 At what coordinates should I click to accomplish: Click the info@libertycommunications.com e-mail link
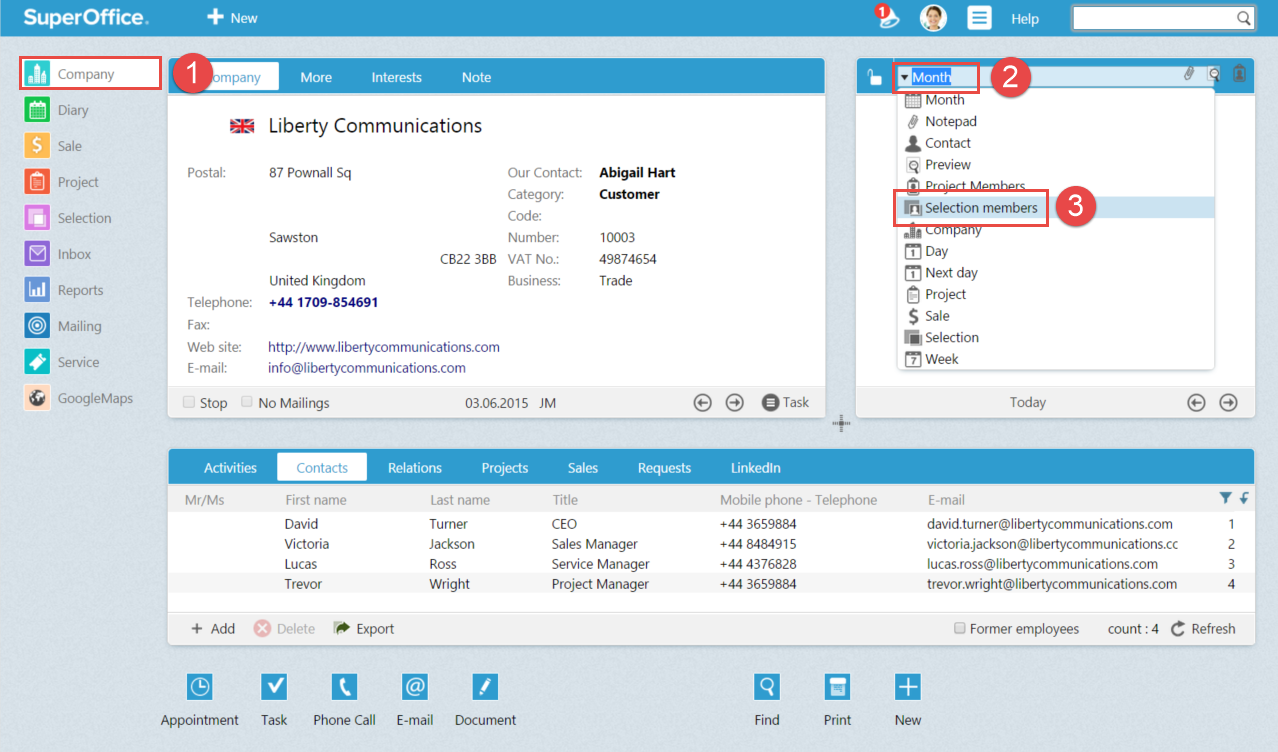(x=367, y=368)
